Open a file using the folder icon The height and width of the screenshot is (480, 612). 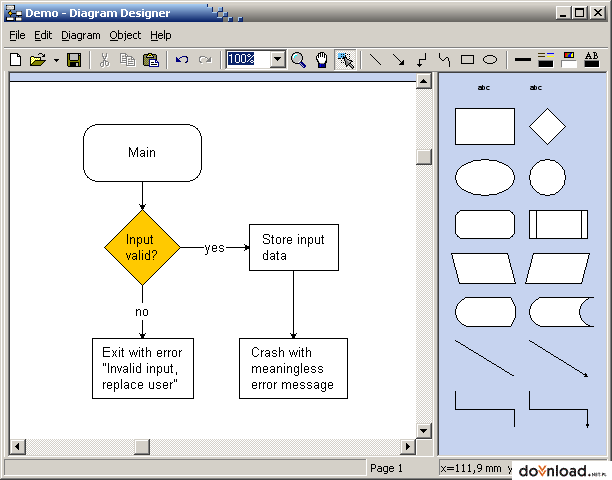37,60
